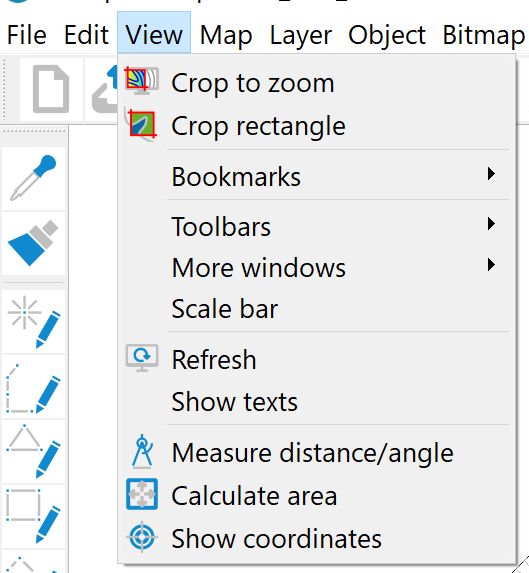Pick the draw triangle shape tool
The image size is (529, 573).
pos(34,452)
